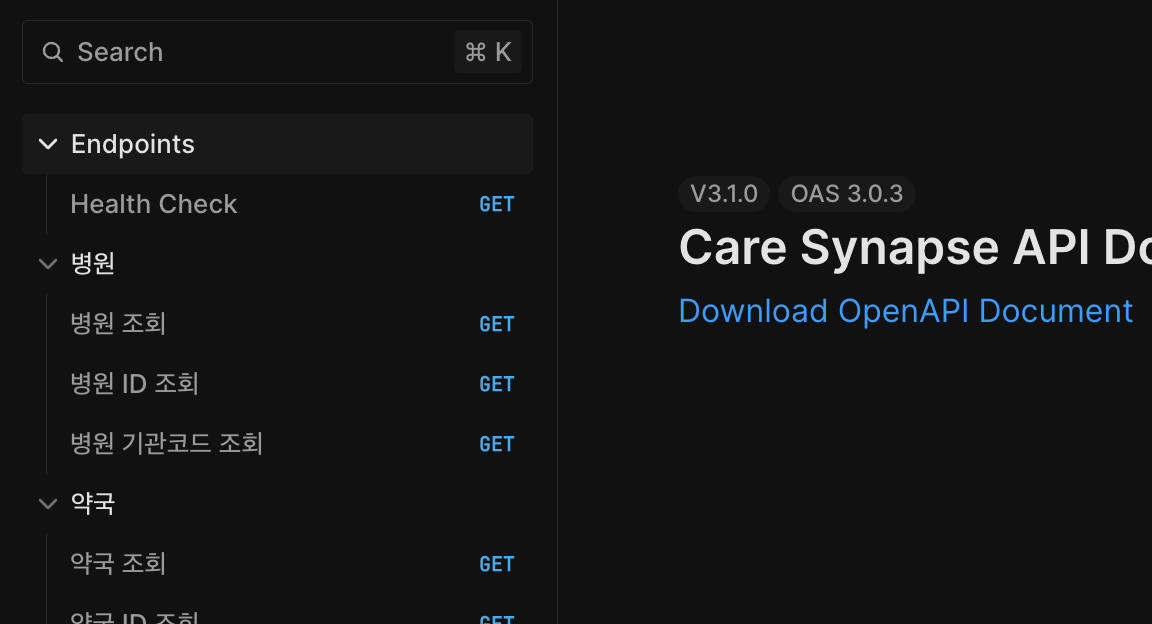The height and width of the screenshot is (624, 1152).
Task: Open the 약국 조회 endpoint
Action: pos(118,564)
